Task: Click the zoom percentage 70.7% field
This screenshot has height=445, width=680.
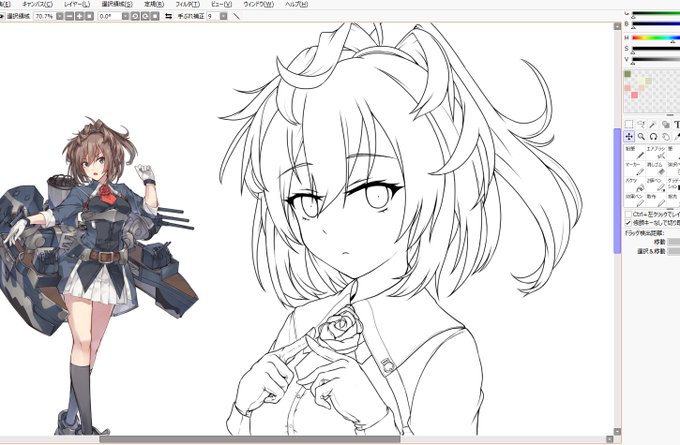Action: coord(44,16)
